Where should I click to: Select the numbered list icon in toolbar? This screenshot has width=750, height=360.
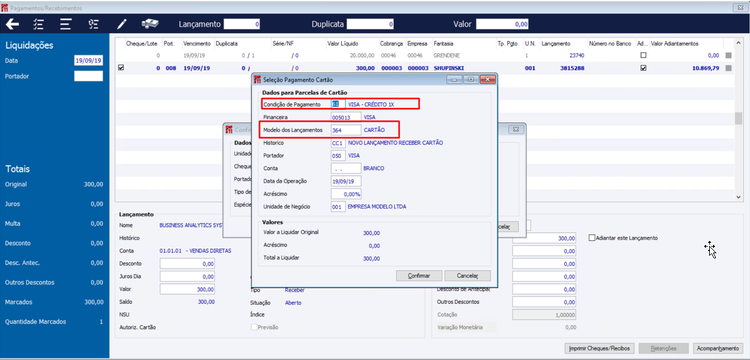click(x=94, y=24)
